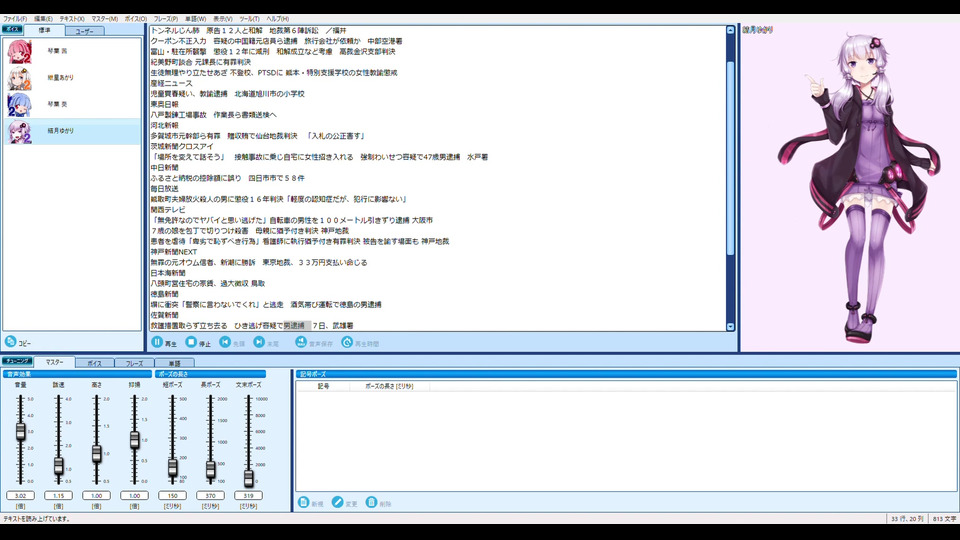
Task: Click the 長ポーズ slider handle
Action: click(210, 470)
